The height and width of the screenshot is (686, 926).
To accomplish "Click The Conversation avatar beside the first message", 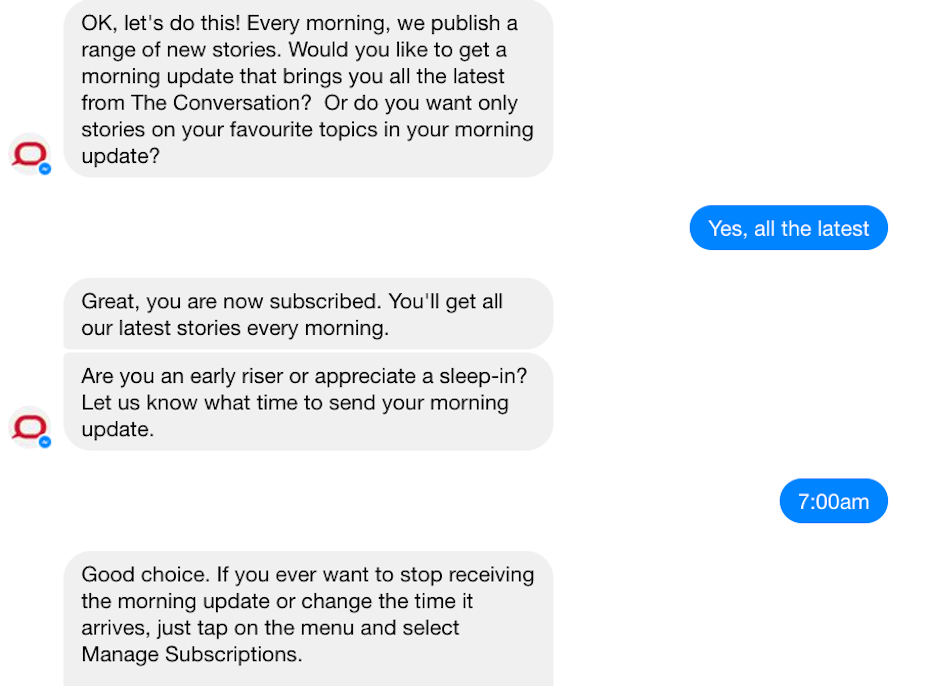I will coord(29,153).
